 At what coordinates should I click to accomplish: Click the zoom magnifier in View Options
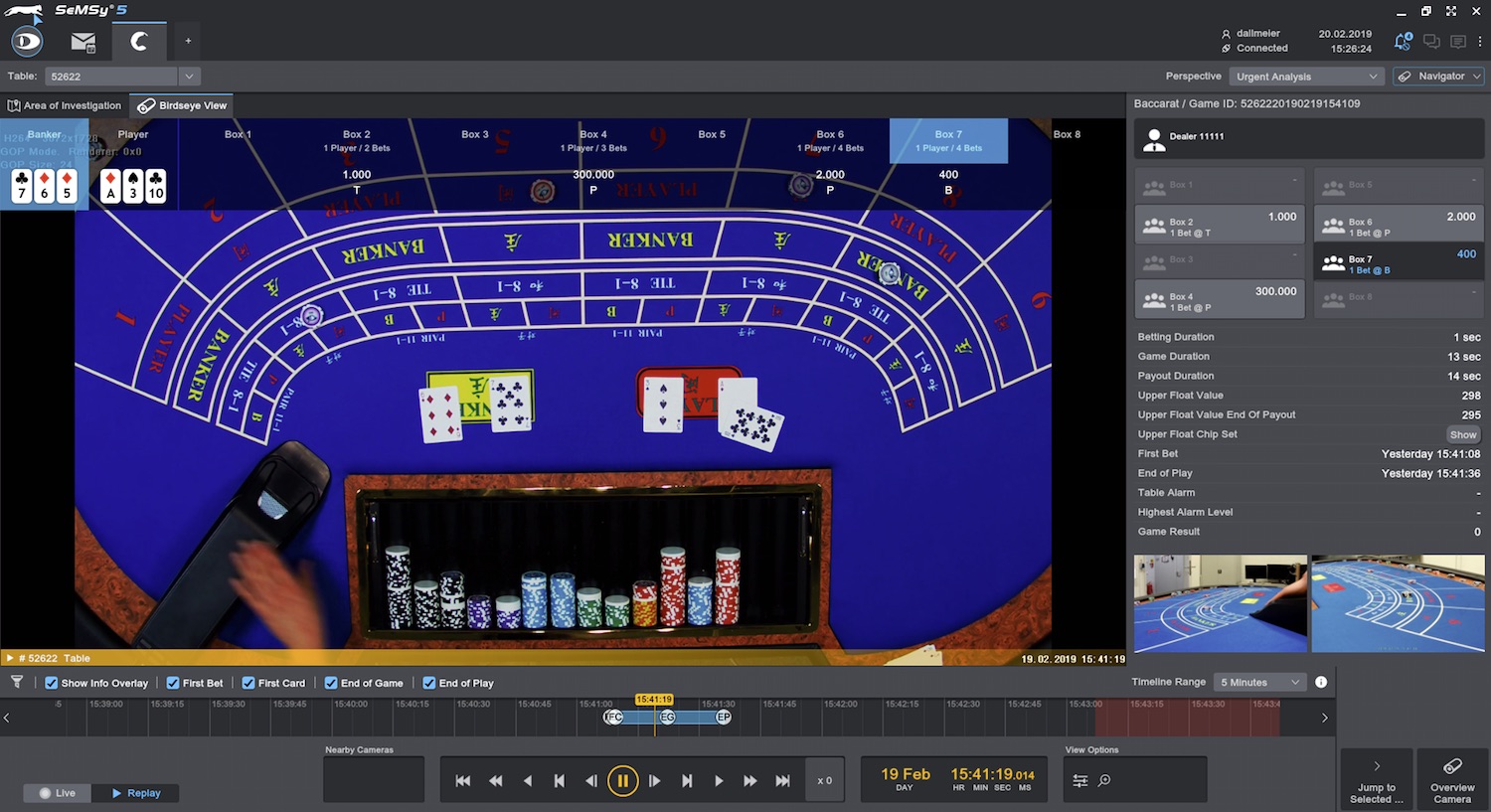click(x=1104, y=781)
